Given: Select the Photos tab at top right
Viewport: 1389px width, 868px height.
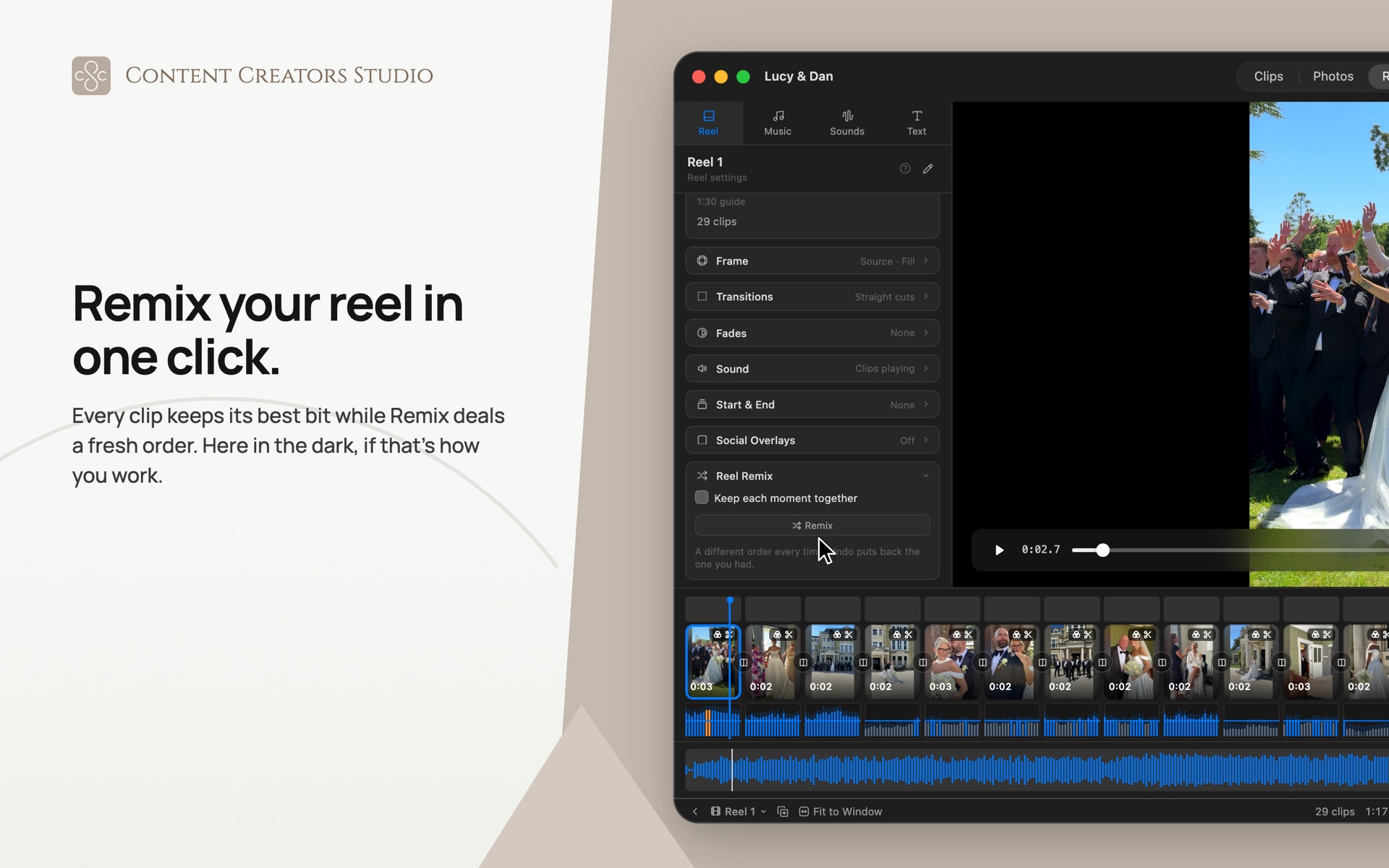Looking at the screenshot, I should 1333,76.
